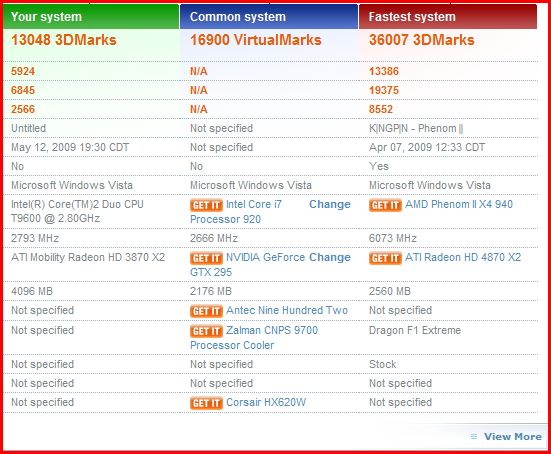Click ATI Mobility Radeon HD 3870 X2 text

[88, 257]
